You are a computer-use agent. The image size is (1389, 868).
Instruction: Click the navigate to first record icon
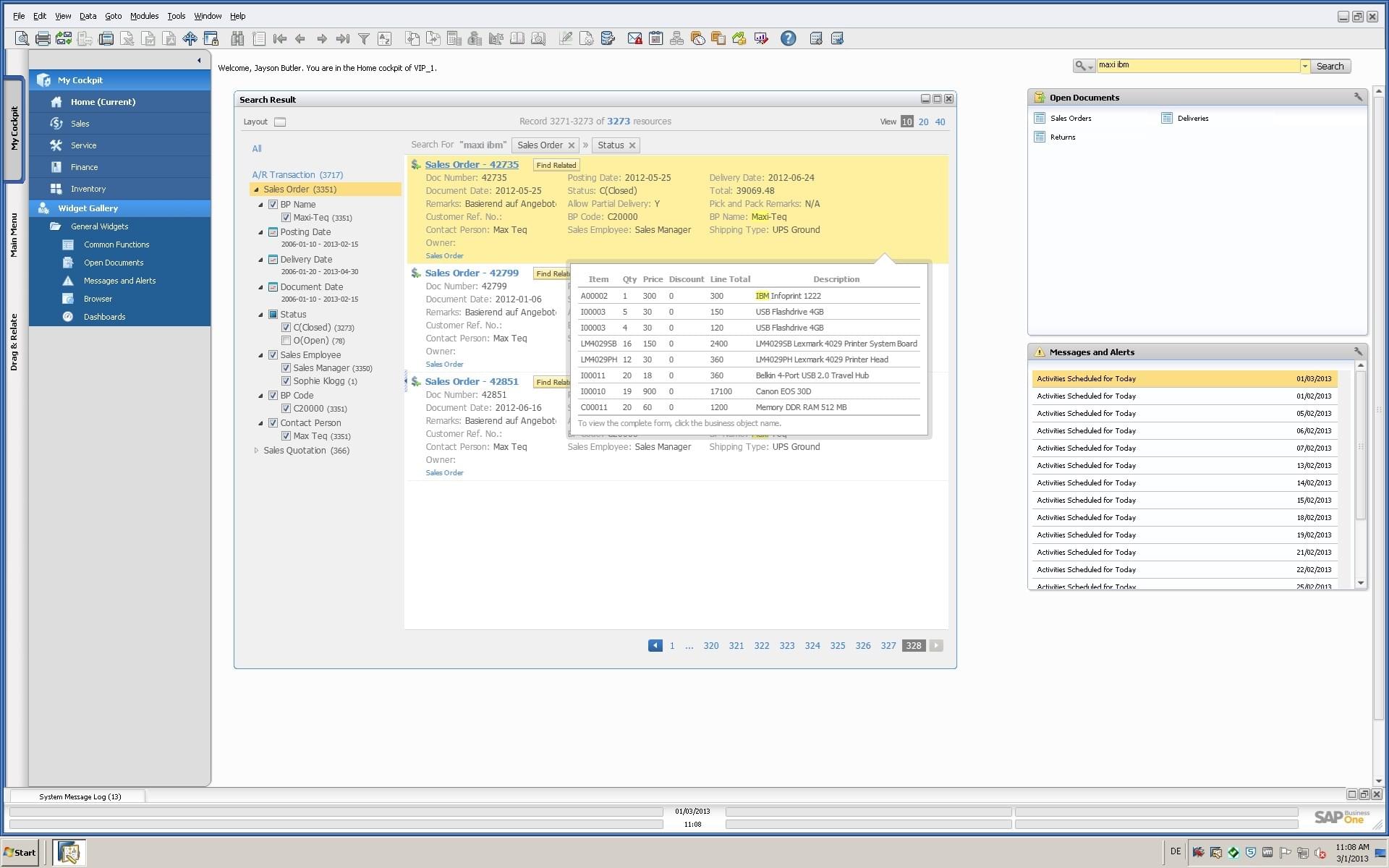point(281,38)
